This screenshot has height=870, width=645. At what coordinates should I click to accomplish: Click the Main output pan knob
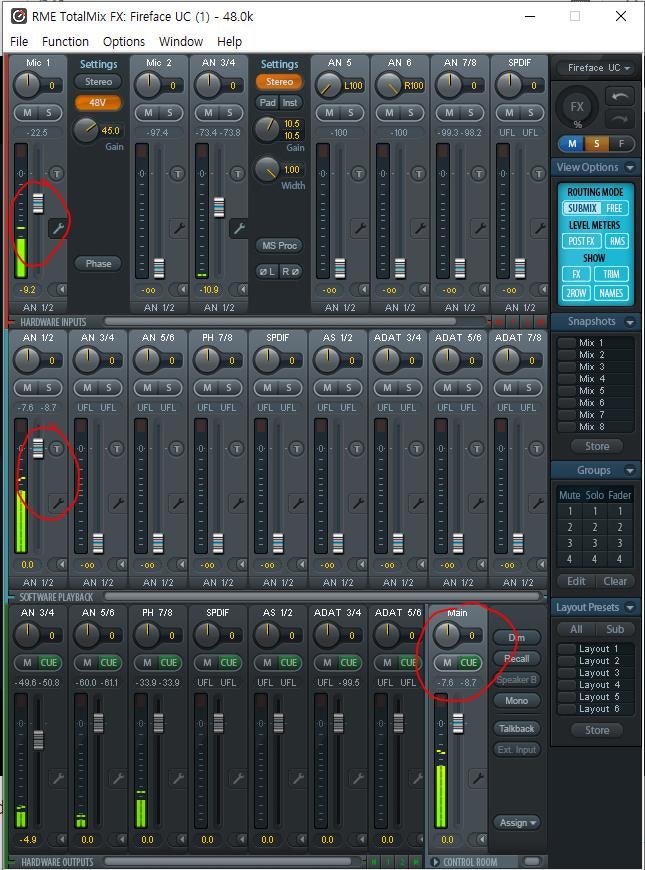tap(447, 635)
